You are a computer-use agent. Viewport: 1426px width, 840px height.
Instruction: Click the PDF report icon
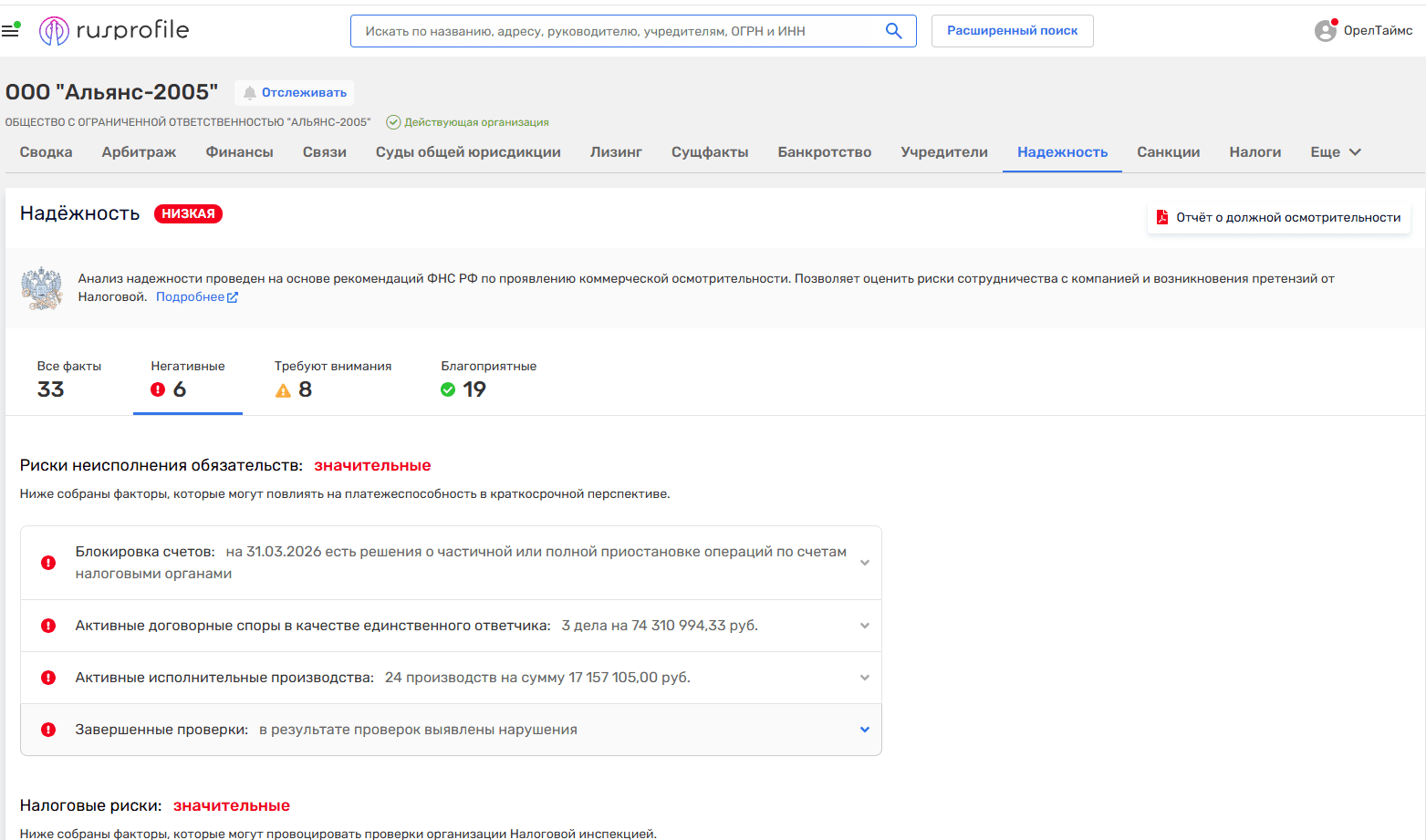1162,217
